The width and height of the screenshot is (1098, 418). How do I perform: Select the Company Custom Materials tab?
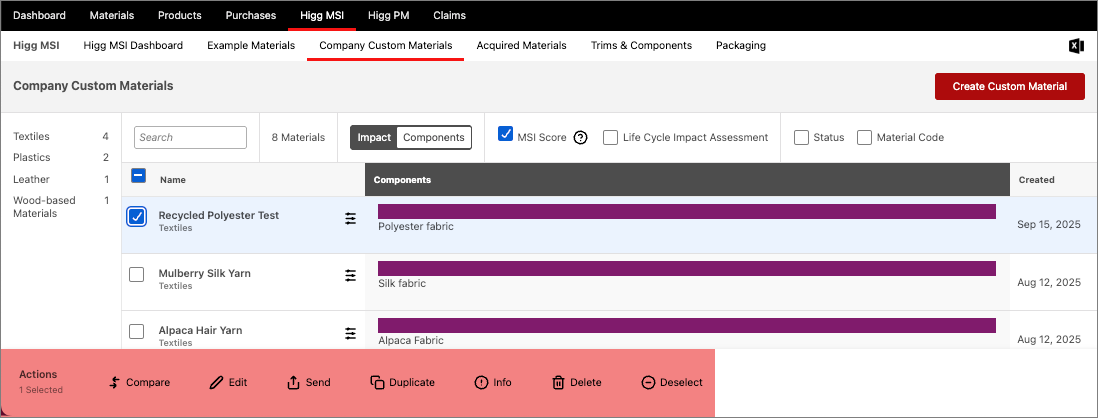tap(385, 46)
